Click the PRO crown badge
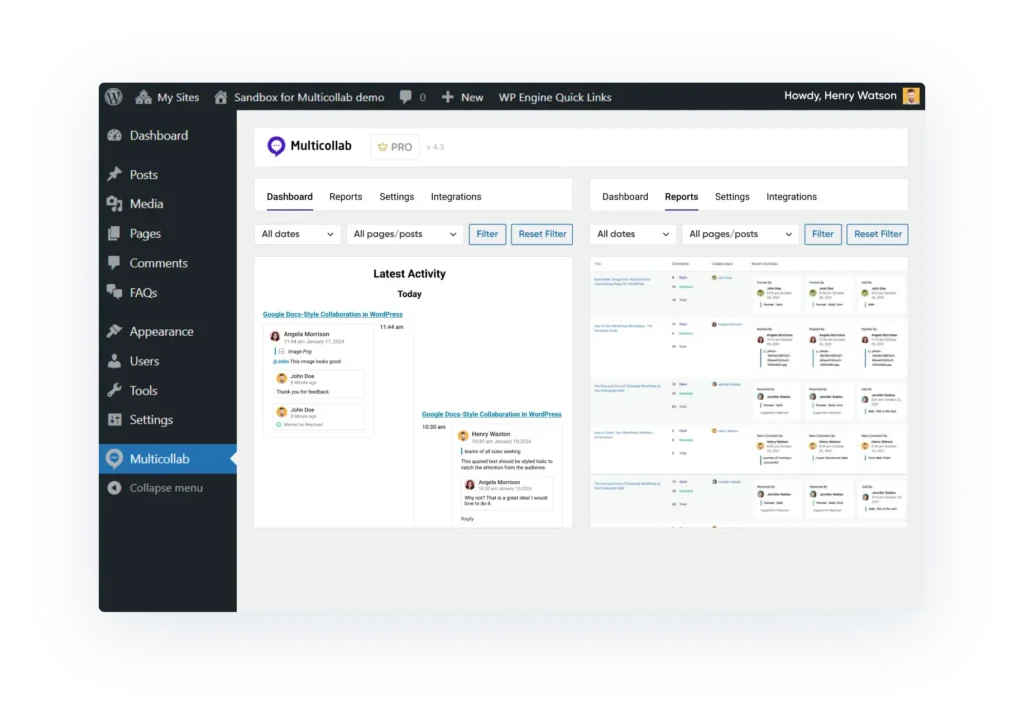This screenshot has width=1024, height=727. pos(395,147)
